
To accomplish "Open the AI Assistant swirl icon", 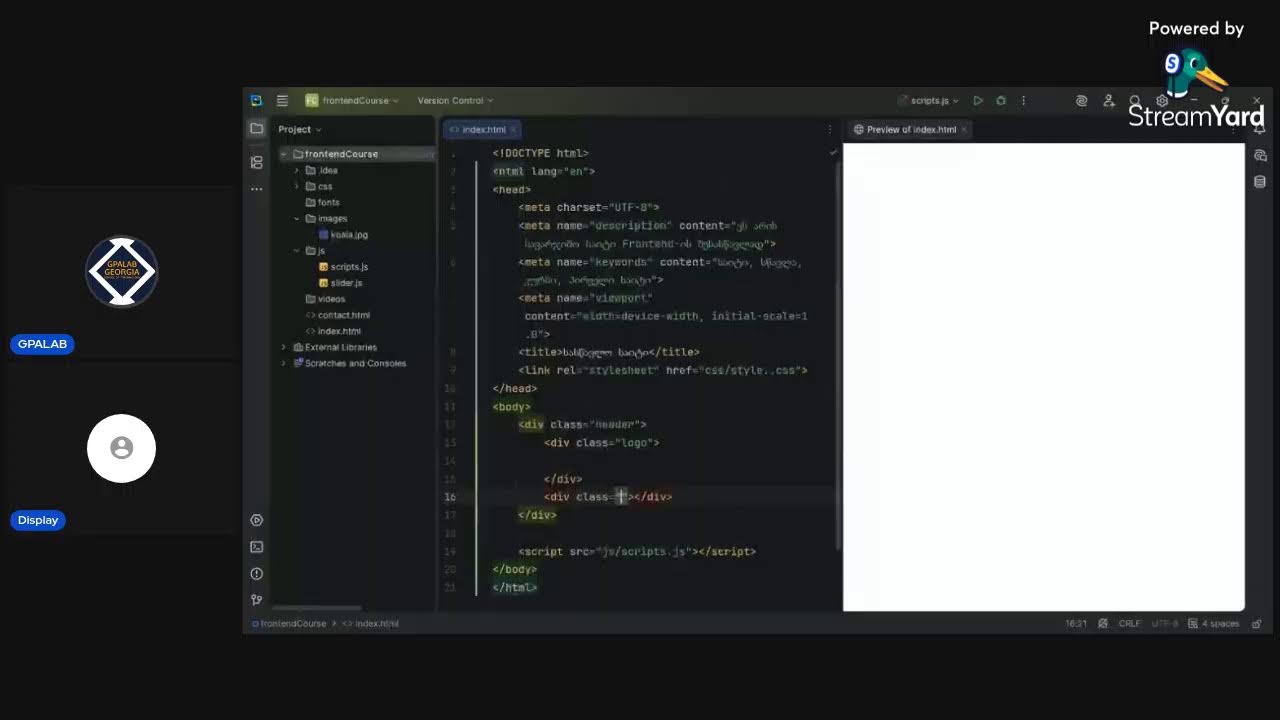I will click(x=1081, y=101).
